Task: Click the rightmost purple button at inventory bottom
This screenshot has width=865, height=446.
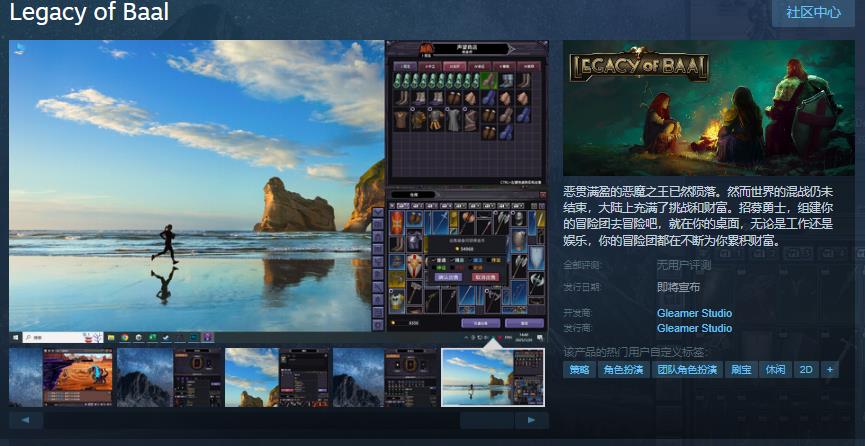Action: 525,323
